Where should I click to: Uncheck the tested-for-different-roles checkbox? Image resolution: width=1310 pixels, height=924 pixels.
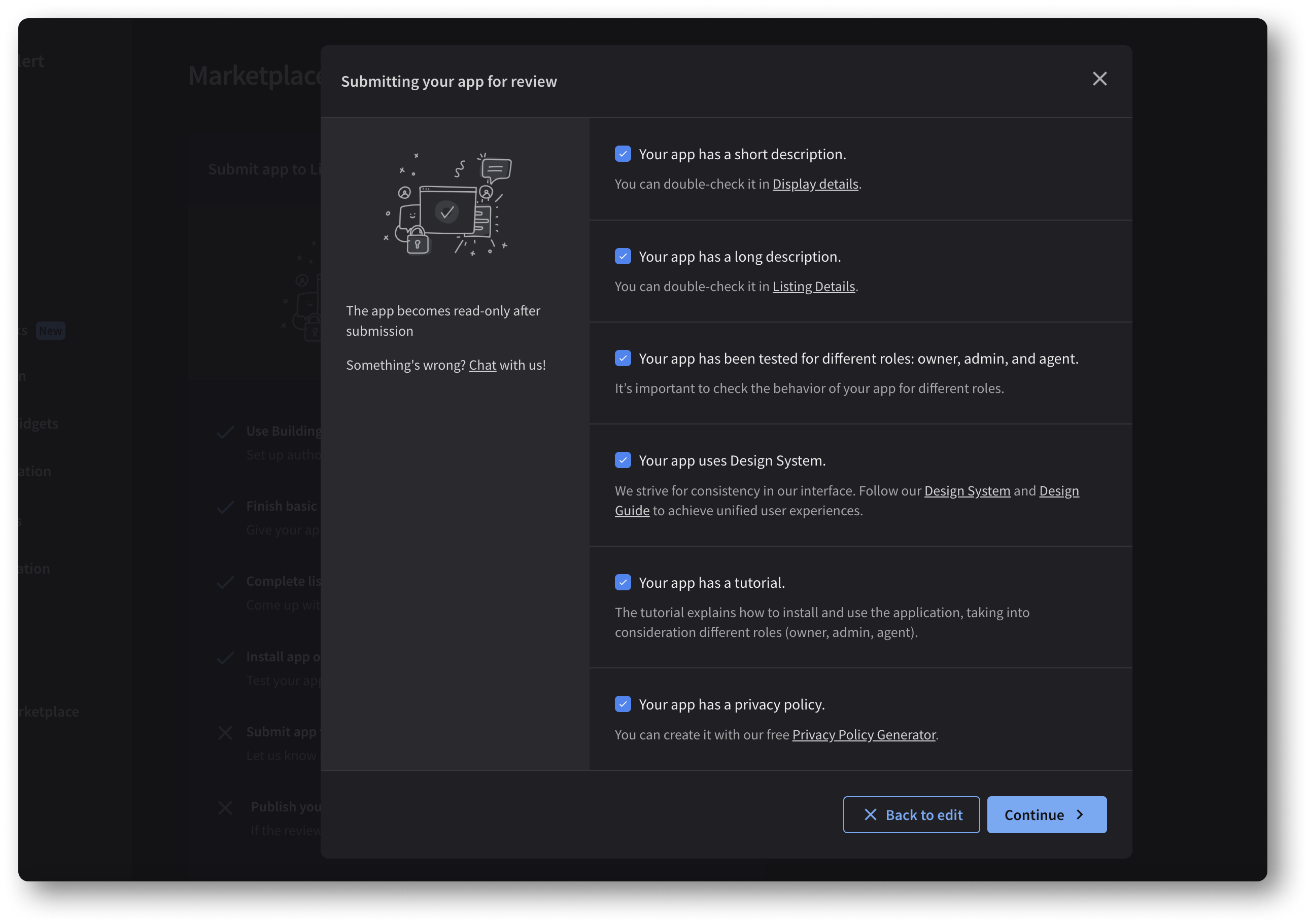[623, 358]
